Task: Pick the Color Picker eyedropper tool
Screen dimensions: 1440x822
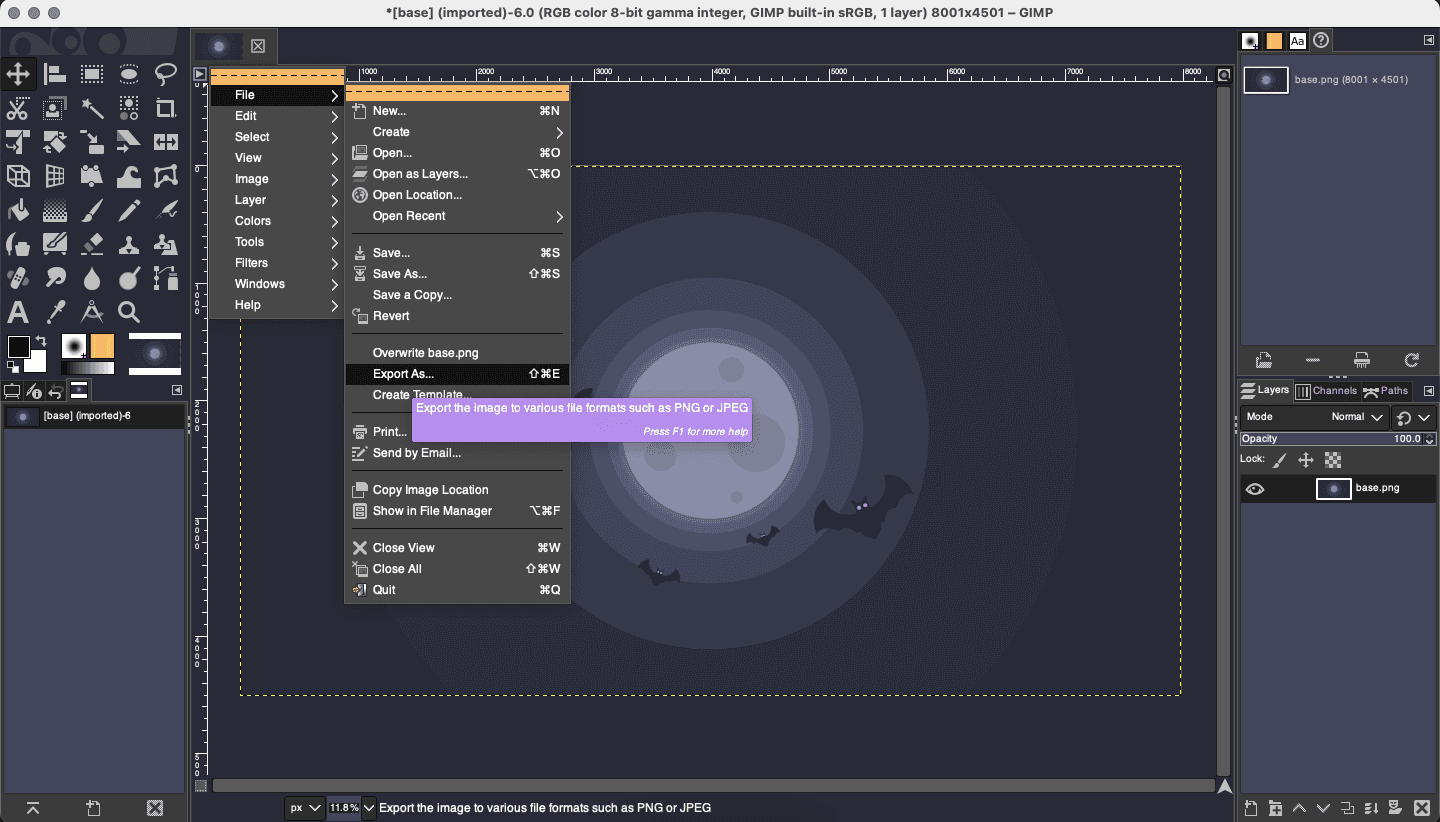Action: tap(55, 312)
